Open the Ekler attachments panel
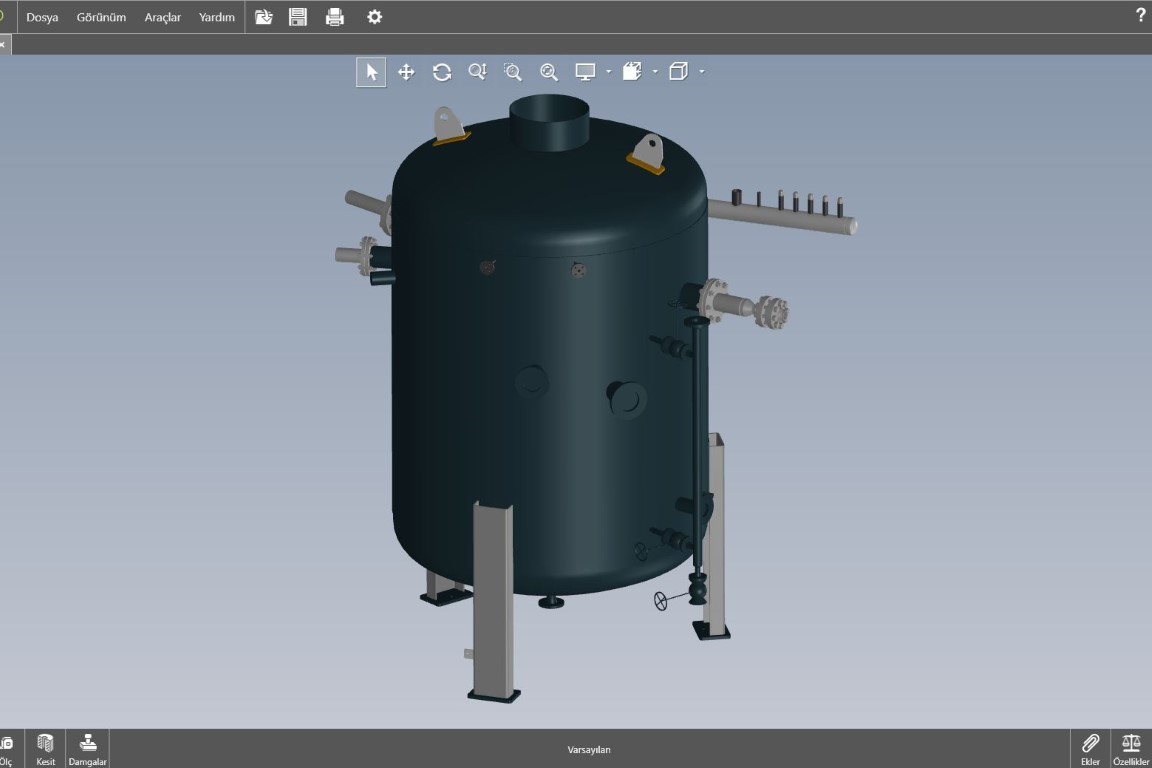 [x=1090, y=750]
